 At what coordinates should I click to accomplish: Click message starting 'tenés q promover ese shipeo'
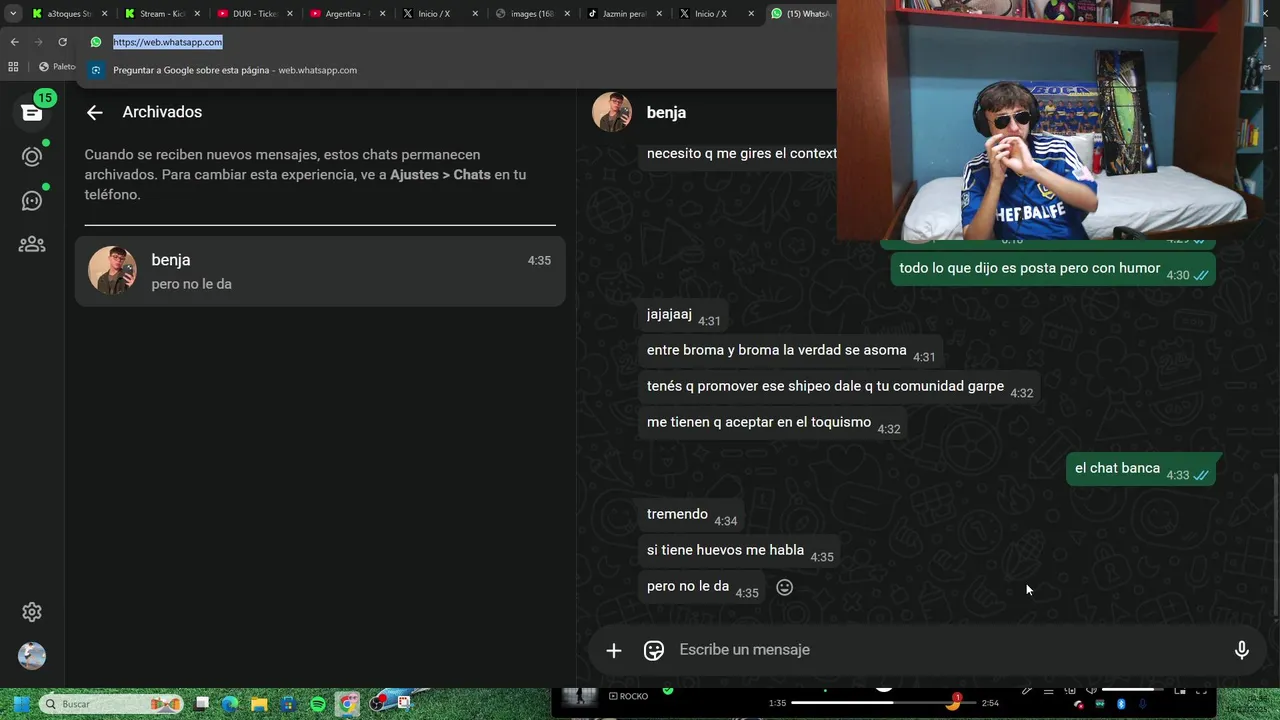[x=839, y=387]
